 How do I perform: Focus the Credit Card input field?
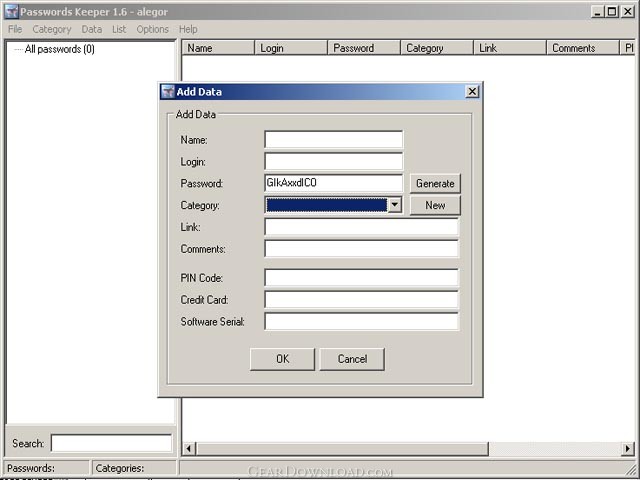coord(362,300)
